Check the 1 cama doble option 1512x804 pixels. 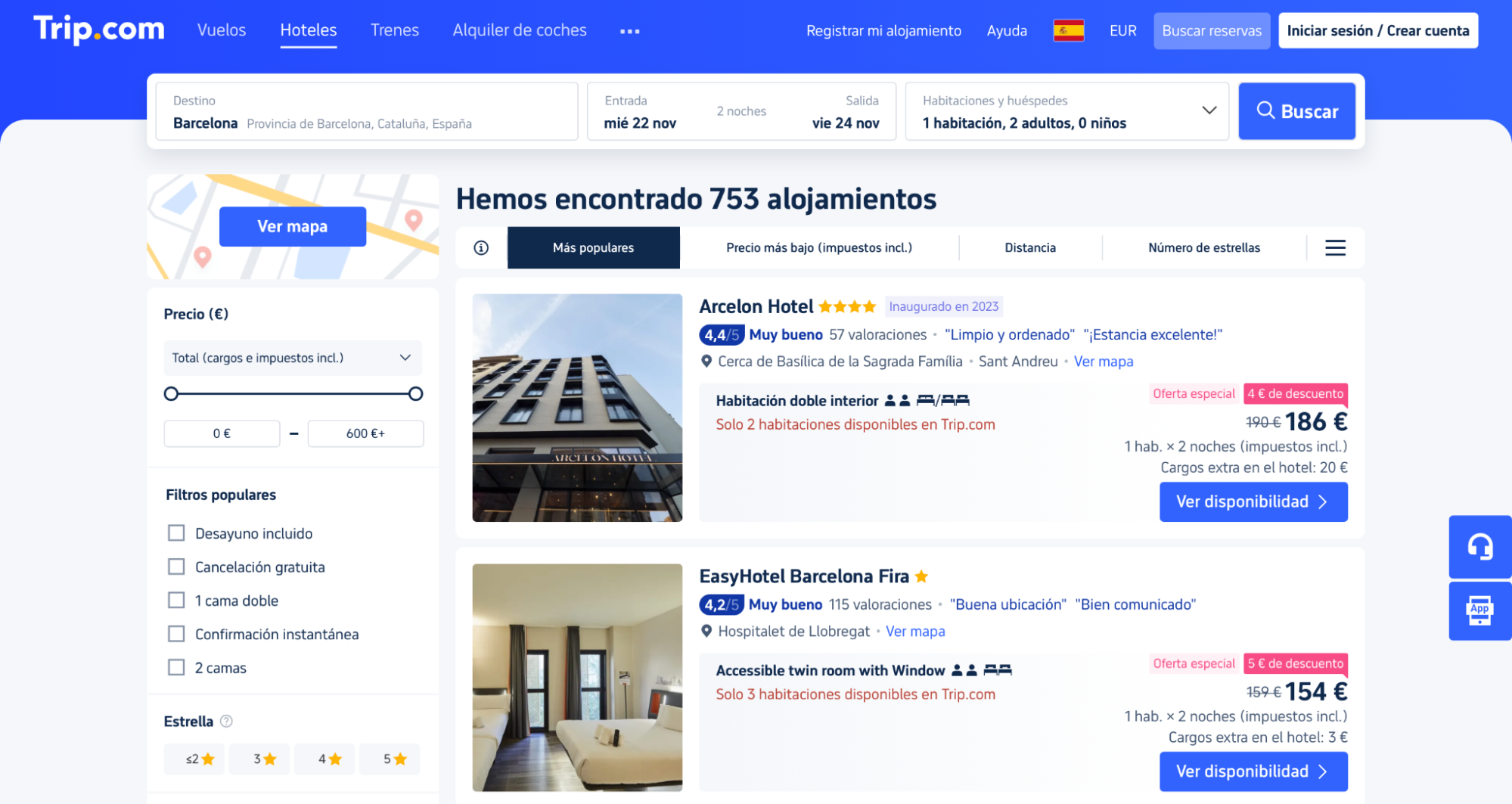pos(176,600)
